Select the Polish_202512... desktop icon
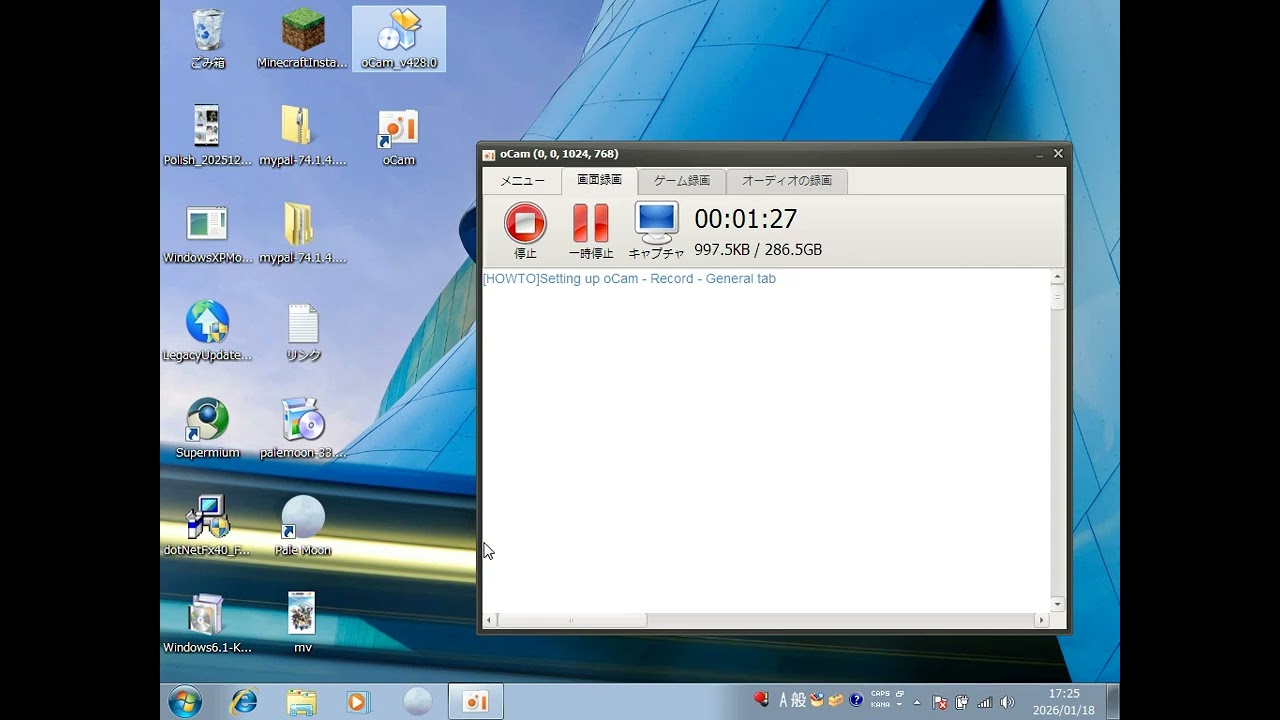Viewport: 1280px width, 720px height. pyautogui.click(x=207, y=136)
